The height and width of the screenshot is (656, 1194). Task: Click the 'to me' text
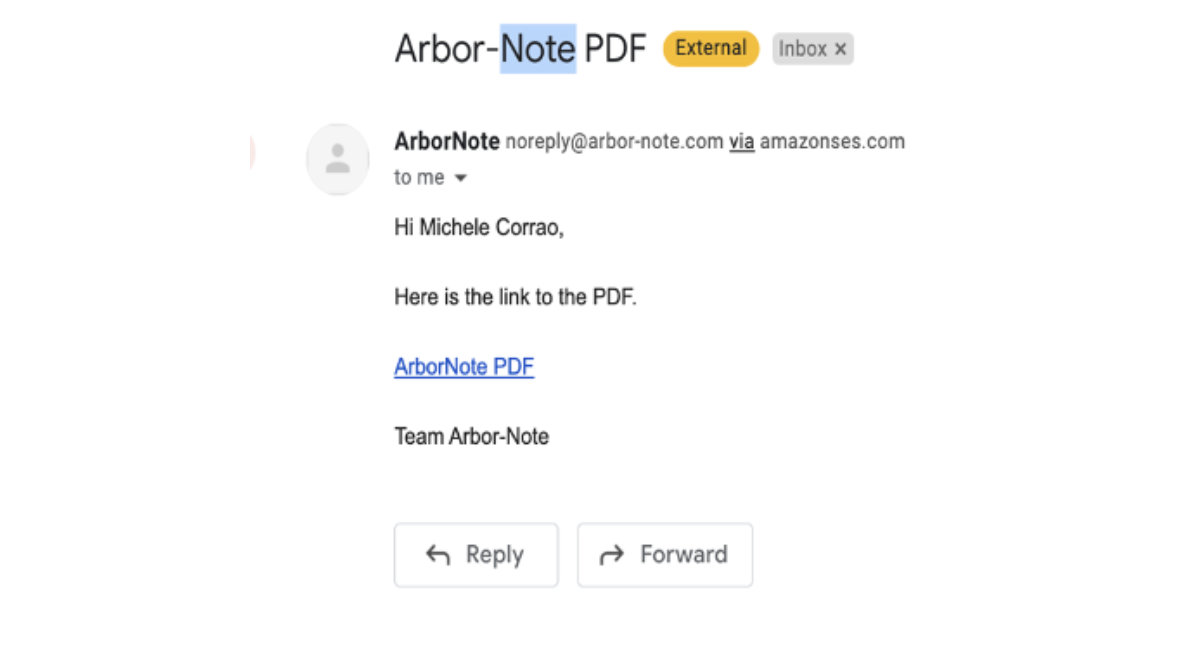tap(419, 178)
